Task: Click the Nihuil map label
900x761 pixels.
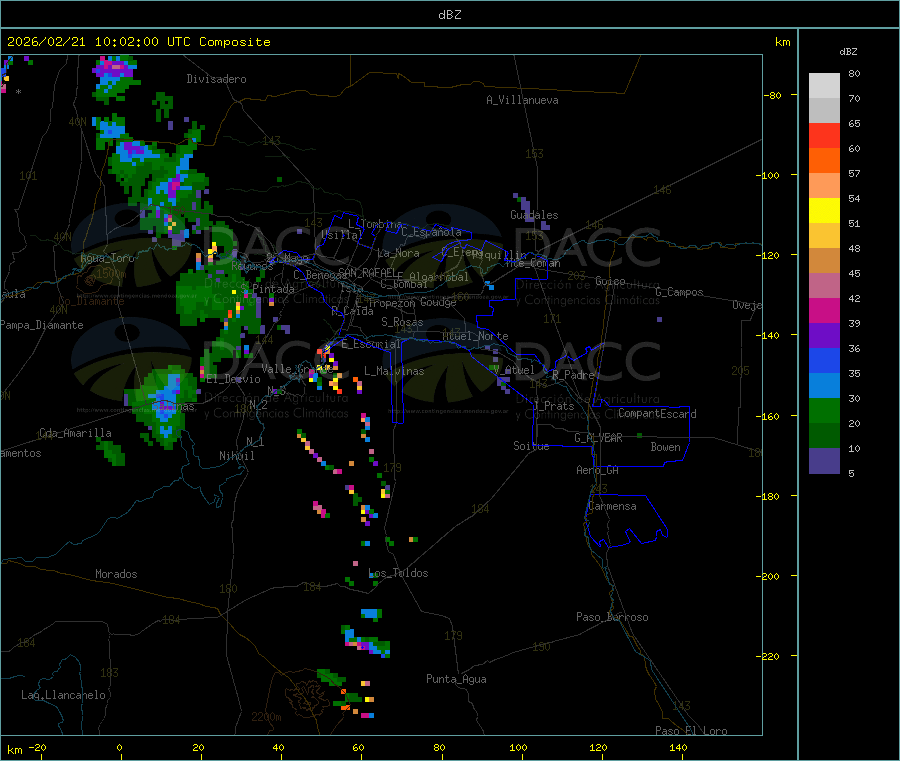Action: coord(237,456)
